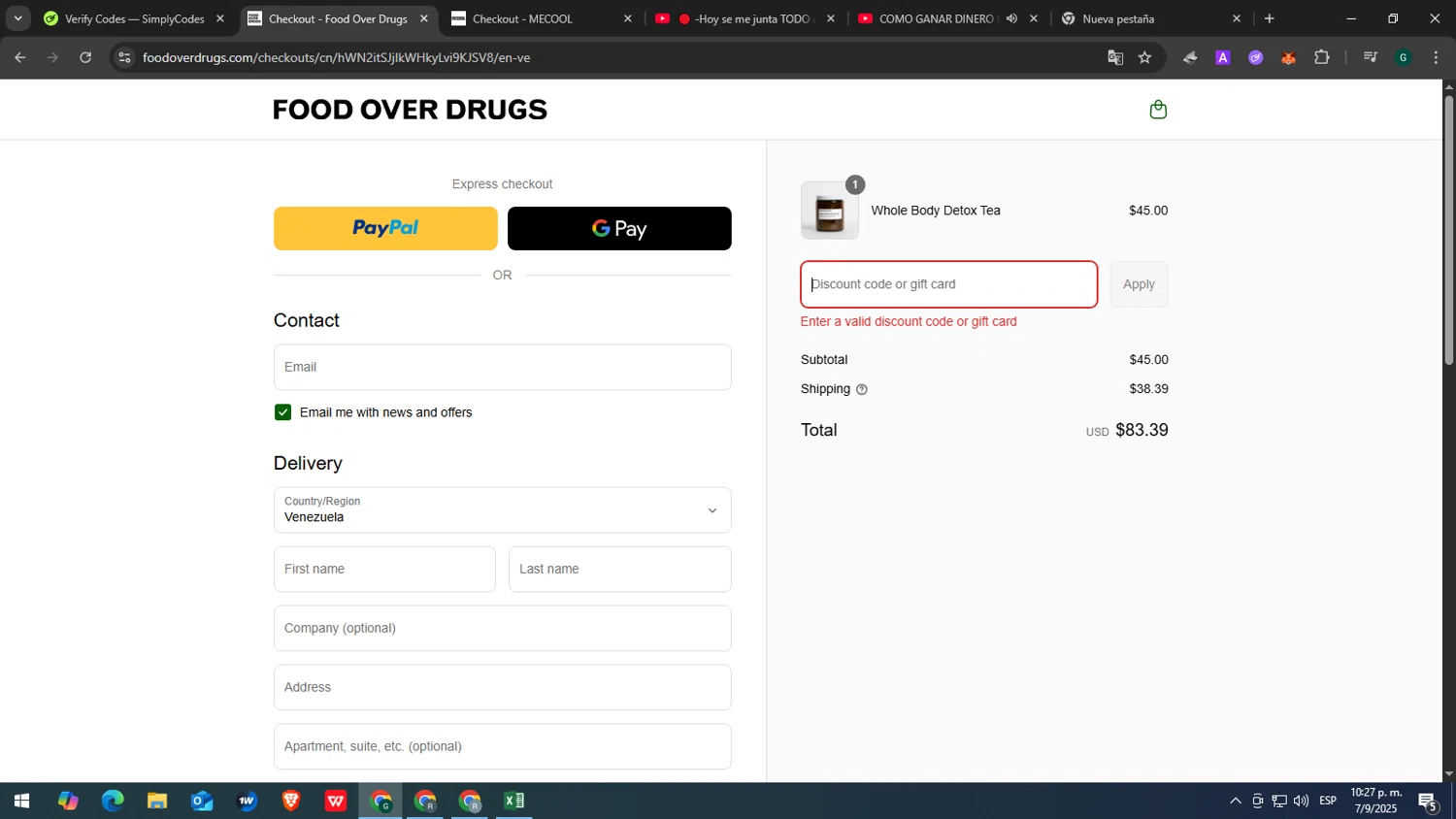Click the Shipping $38.39 value
Screen dimensions: 1456x819
[1148, 389]
